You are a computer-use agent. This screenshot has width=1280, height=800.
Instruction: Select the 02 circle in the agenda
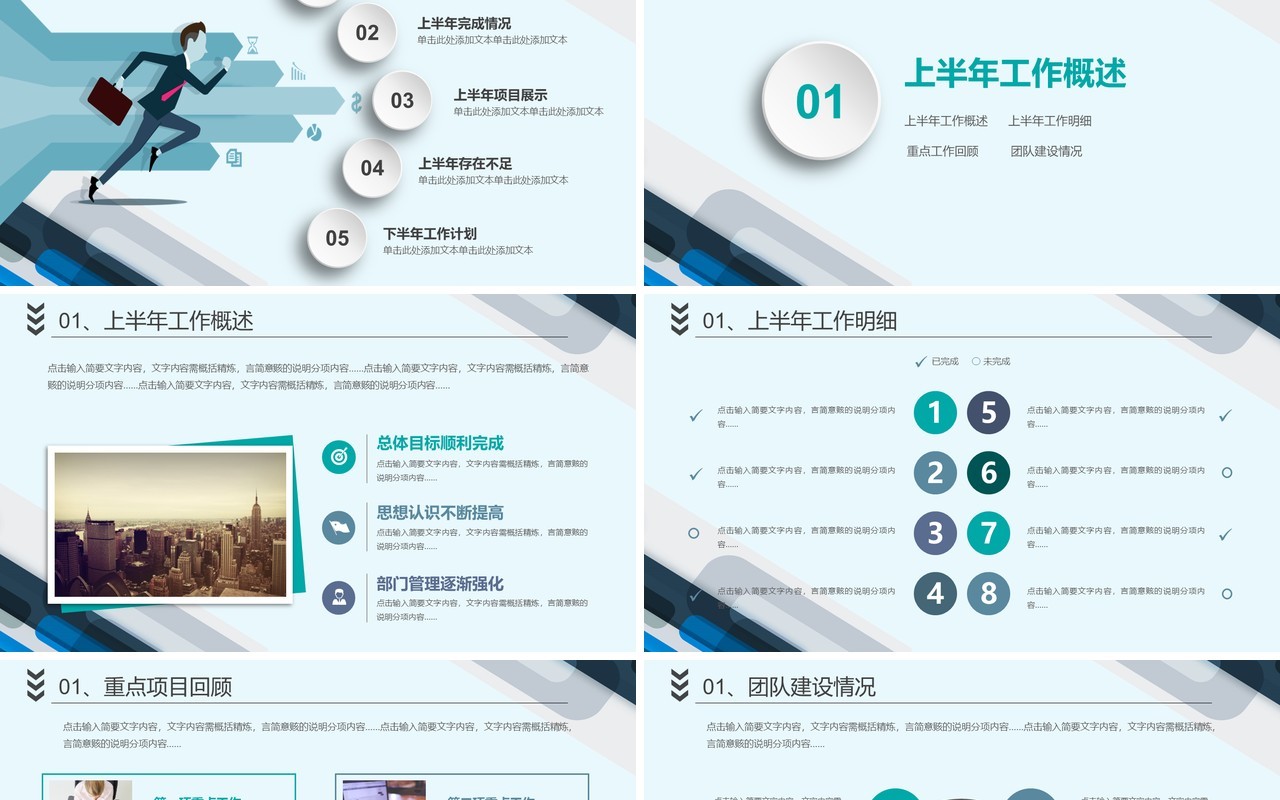367,33
